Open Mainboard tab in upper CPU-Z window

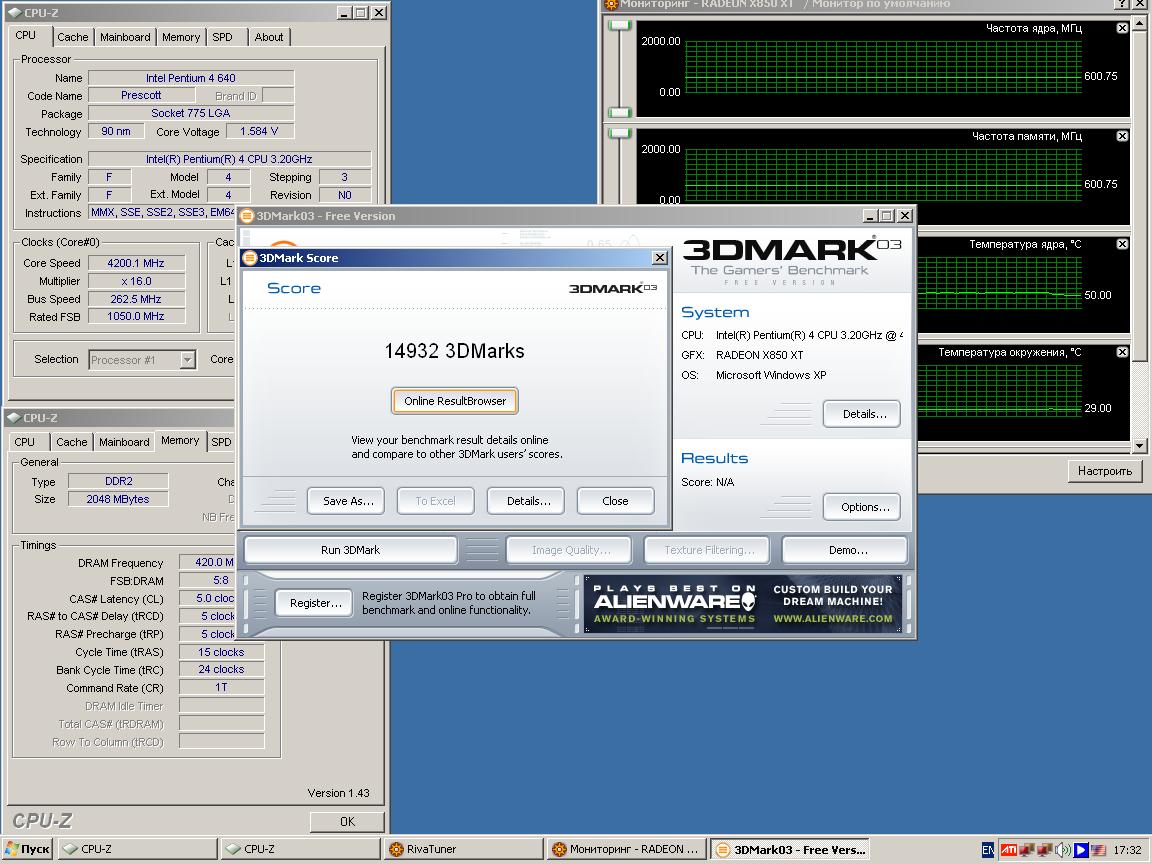pyautogui.click(x=125, y=37)
